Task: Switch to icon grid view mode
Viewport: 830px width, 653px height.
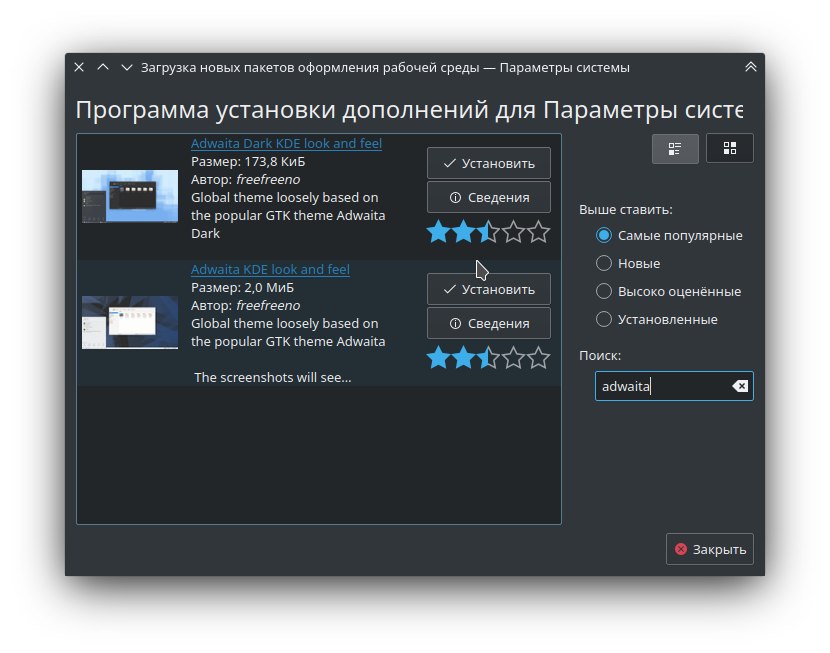Action: point(729,149)
